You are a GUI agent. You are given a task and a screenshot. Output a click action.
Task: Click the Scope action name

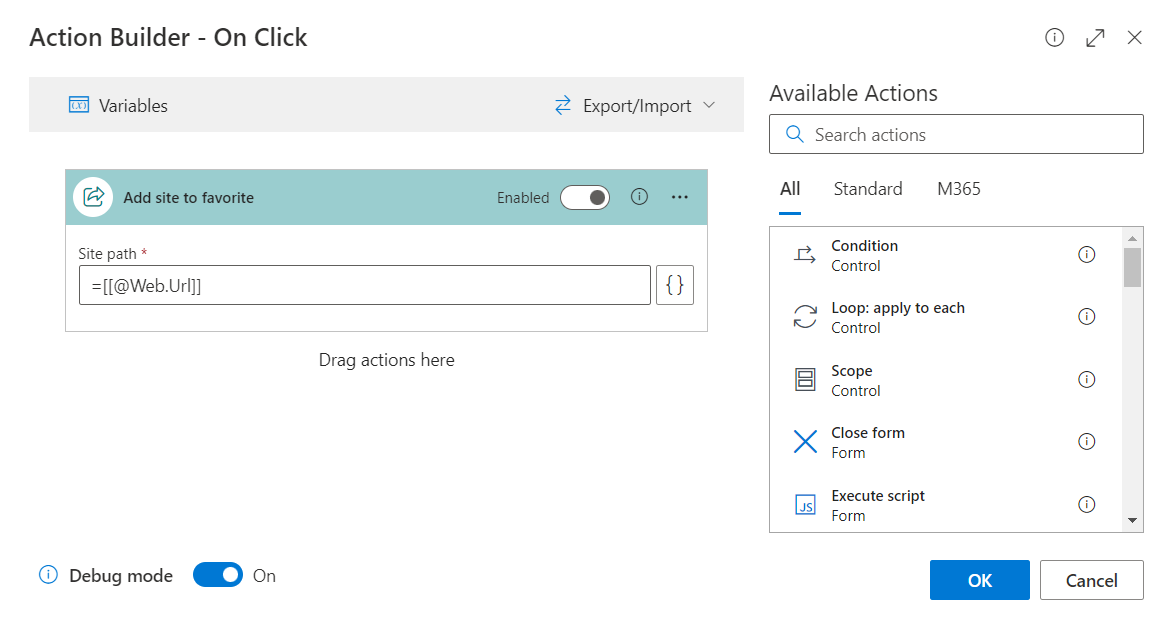coord(851,371)
